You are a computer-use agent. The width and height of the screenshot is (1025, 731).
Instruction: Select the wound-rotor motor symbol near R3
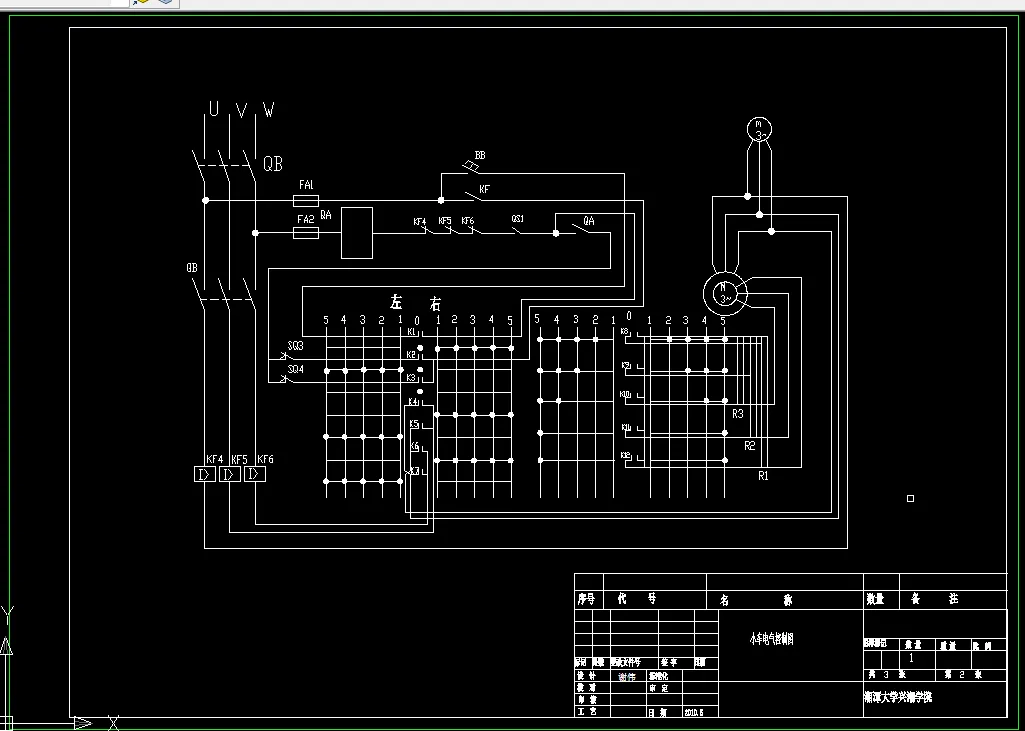point(725,294)
